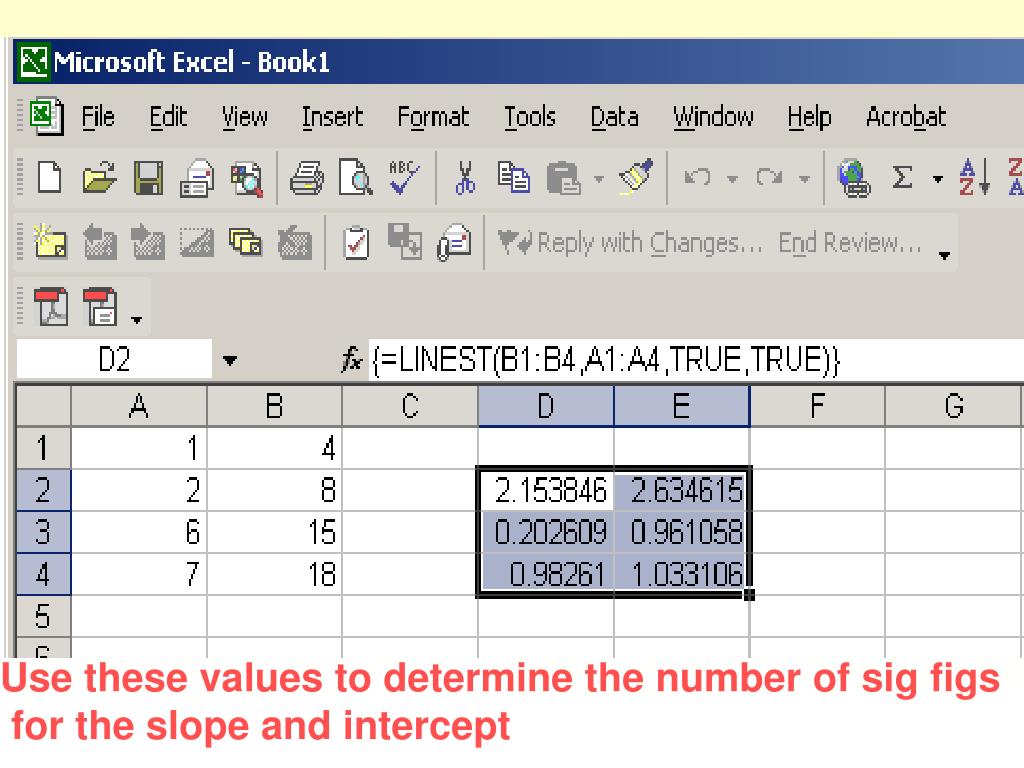Select cell B4 with value 18
Image resolution: width=1024 pixels, height=768 pixels.
click(x=274, y=574)
